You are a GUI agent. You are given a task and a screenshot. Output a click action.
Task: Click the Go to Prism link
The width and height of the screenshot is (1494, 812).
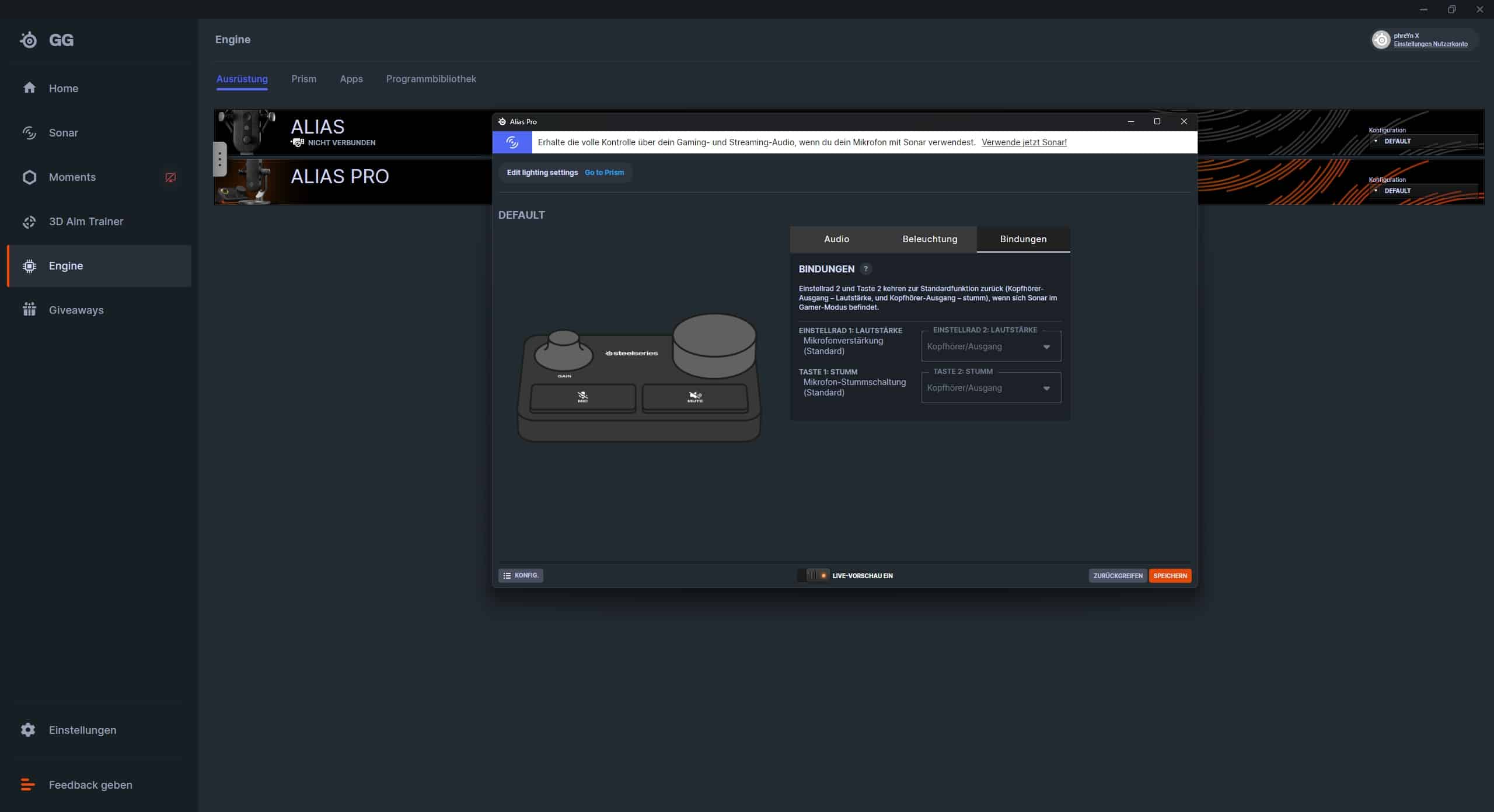tap(604, 173)
